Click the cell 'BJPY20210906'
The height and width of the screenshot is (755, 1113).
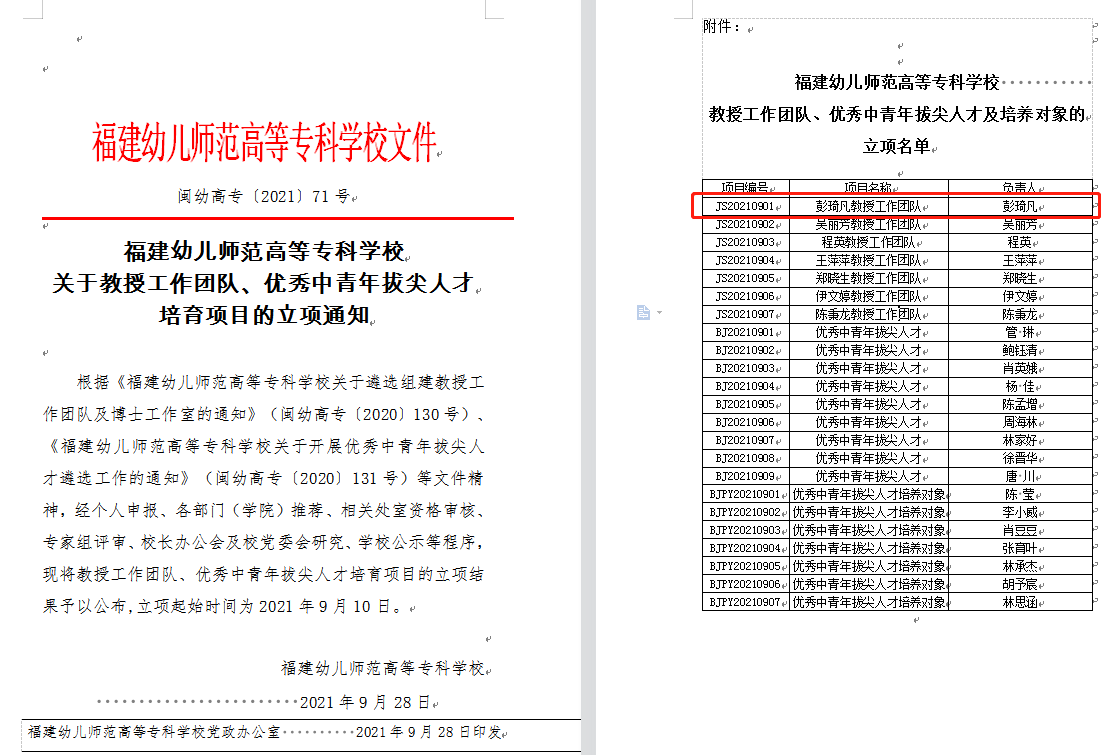[x=745, y=584]
